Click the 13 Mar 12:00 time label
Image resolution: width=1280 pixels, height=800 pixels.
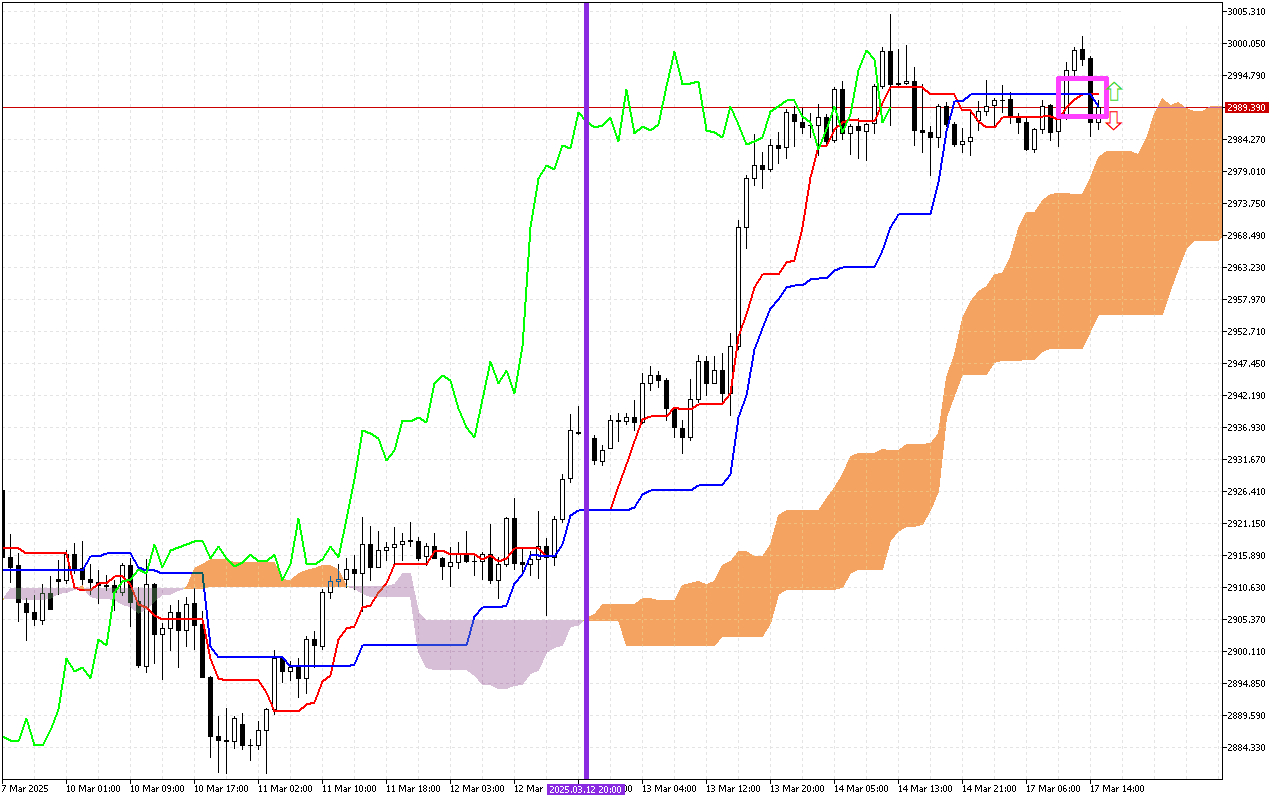point(735,789)
